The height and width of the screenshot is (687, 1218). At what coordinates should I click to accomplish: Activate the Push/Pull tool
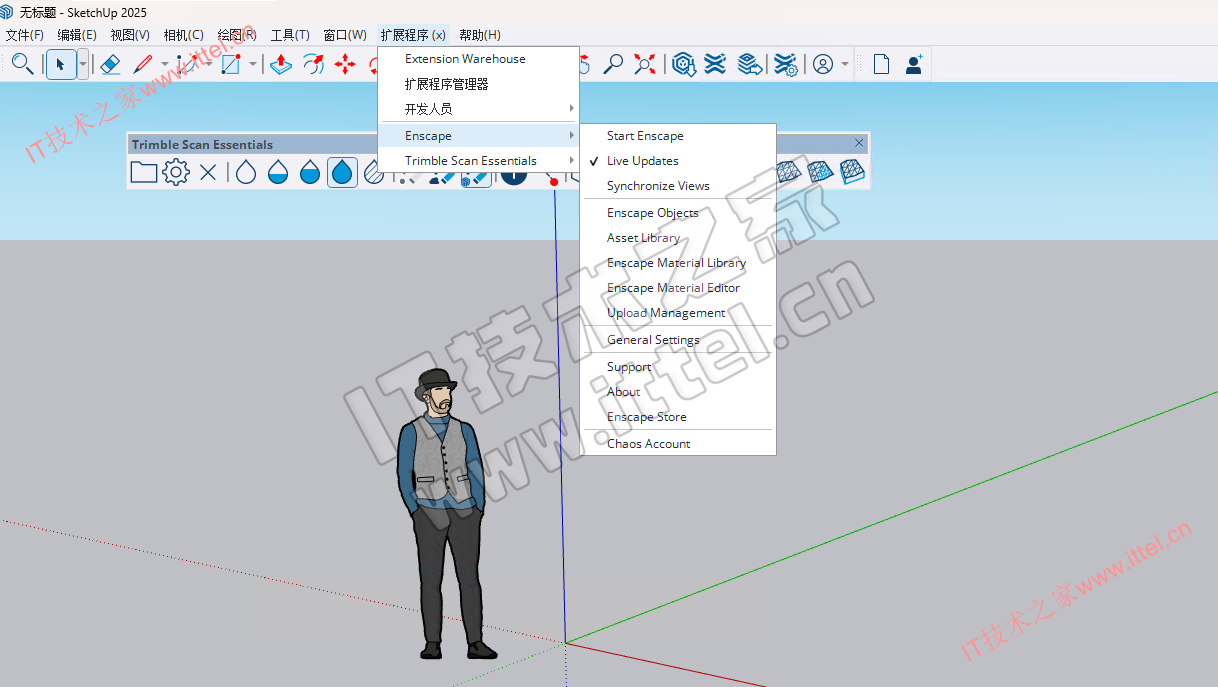[281, 65]
